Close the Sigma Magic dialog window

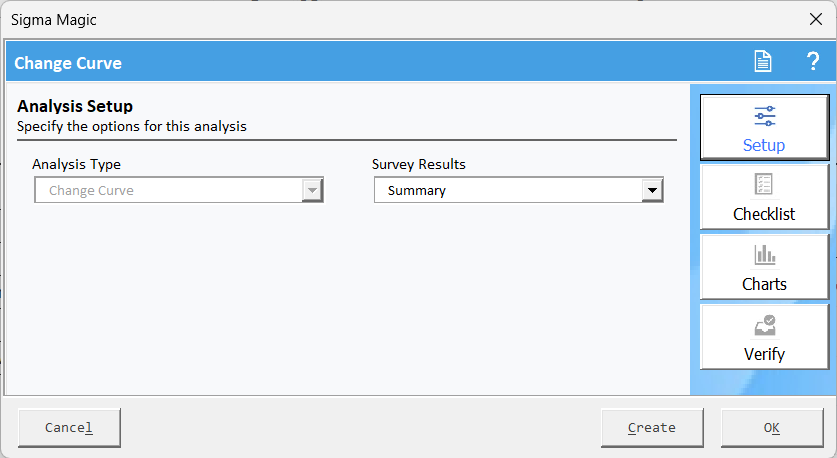816,20
